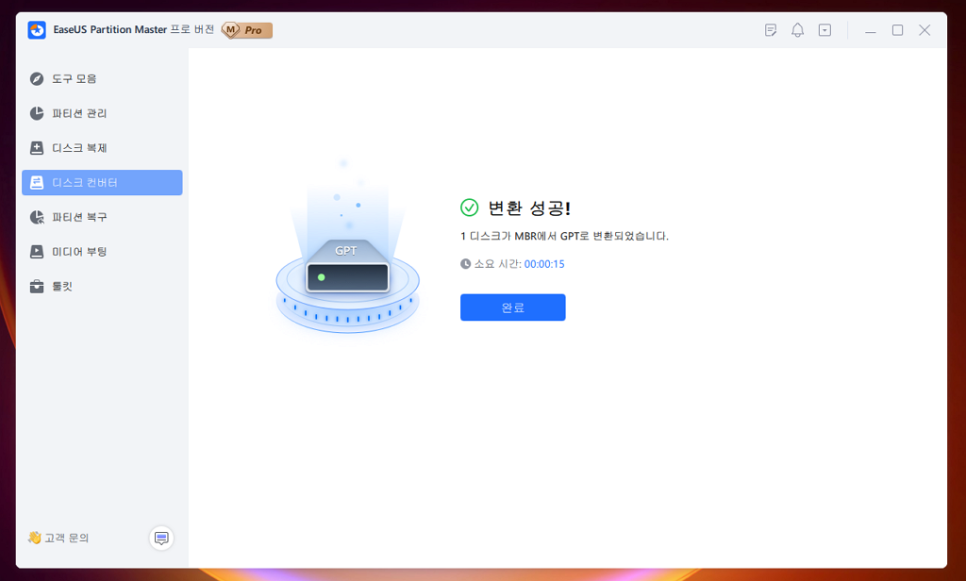
Task: Open the task list note icon in title bar
Action: pyautogui.click(x=771, y=30)
